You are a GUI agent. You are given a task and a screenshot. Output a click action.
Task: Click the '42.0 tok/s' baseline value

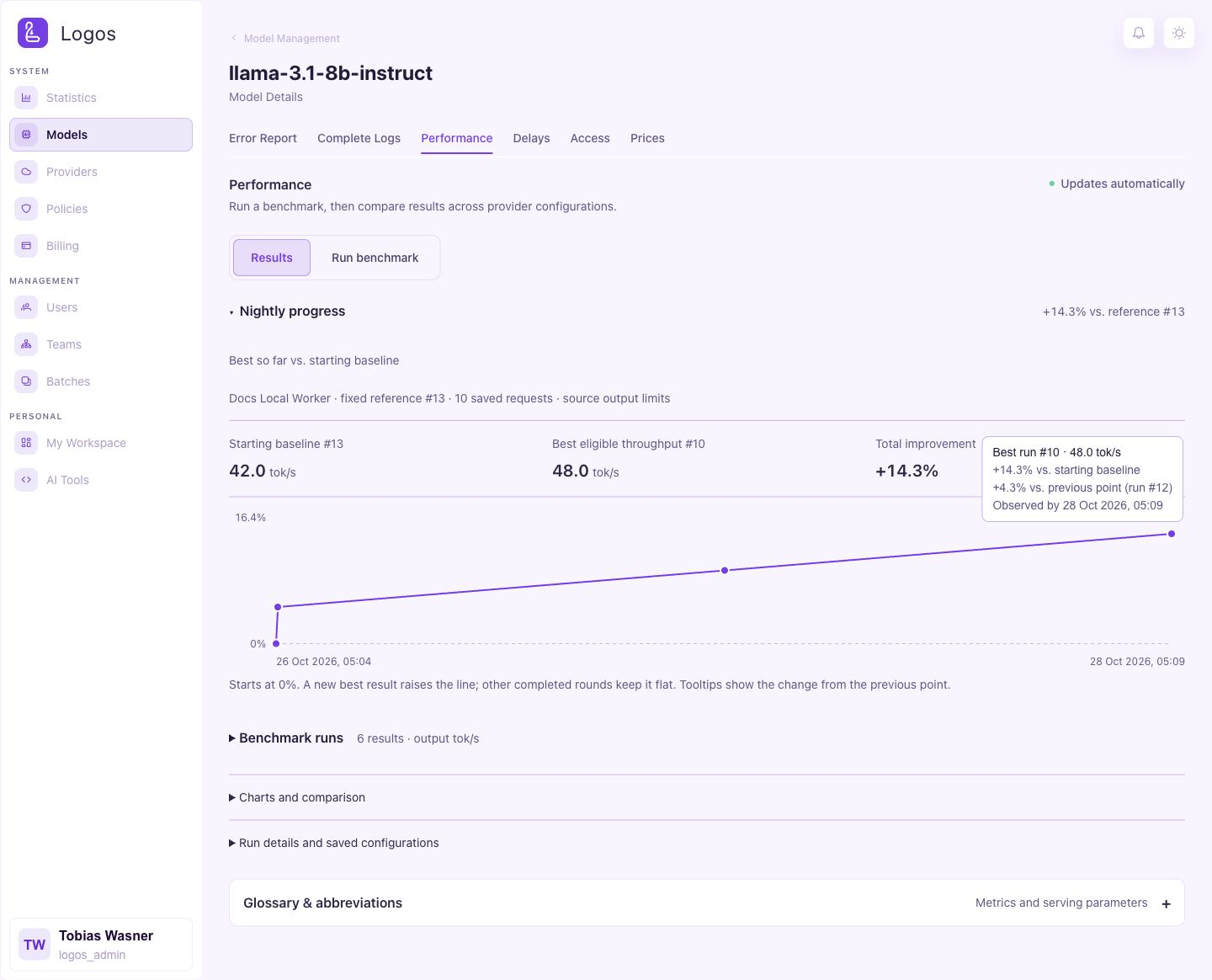(263, 471)
